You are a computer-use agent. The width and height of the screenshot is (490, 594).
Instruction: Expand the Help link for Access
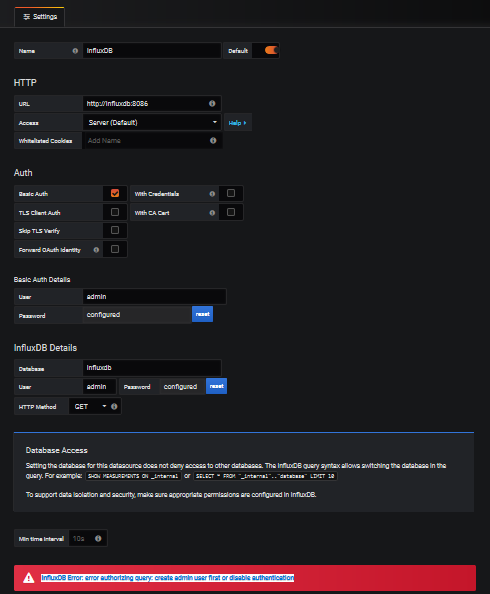point(238,123)
